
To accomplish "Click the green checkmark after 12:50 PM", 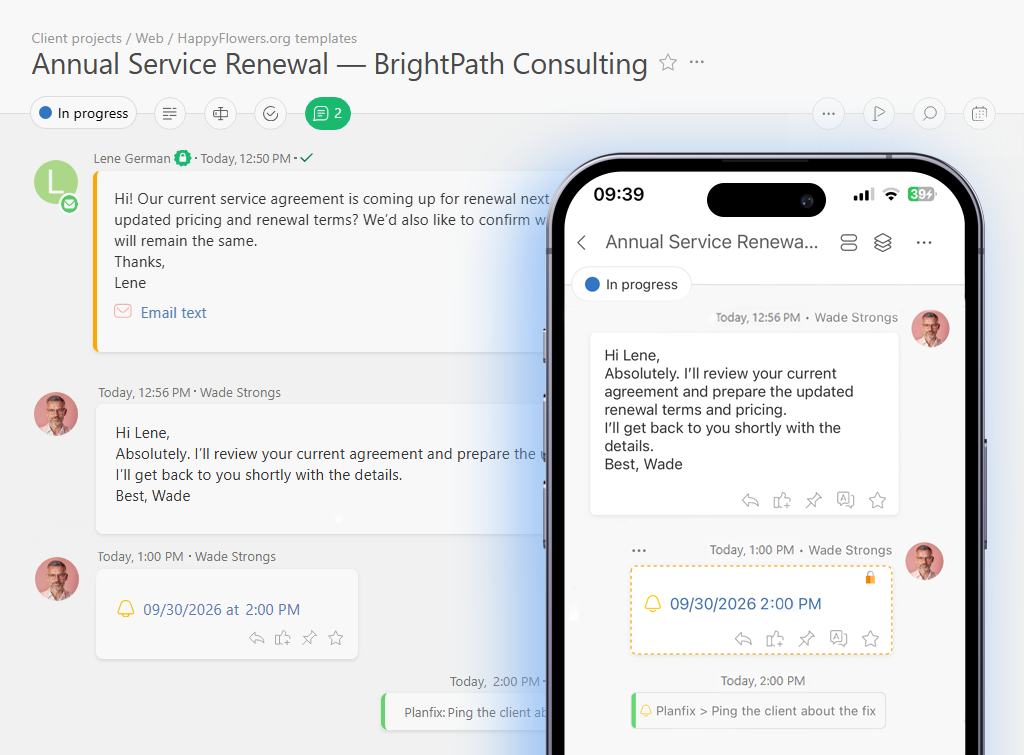I will (x=306, y=158).
